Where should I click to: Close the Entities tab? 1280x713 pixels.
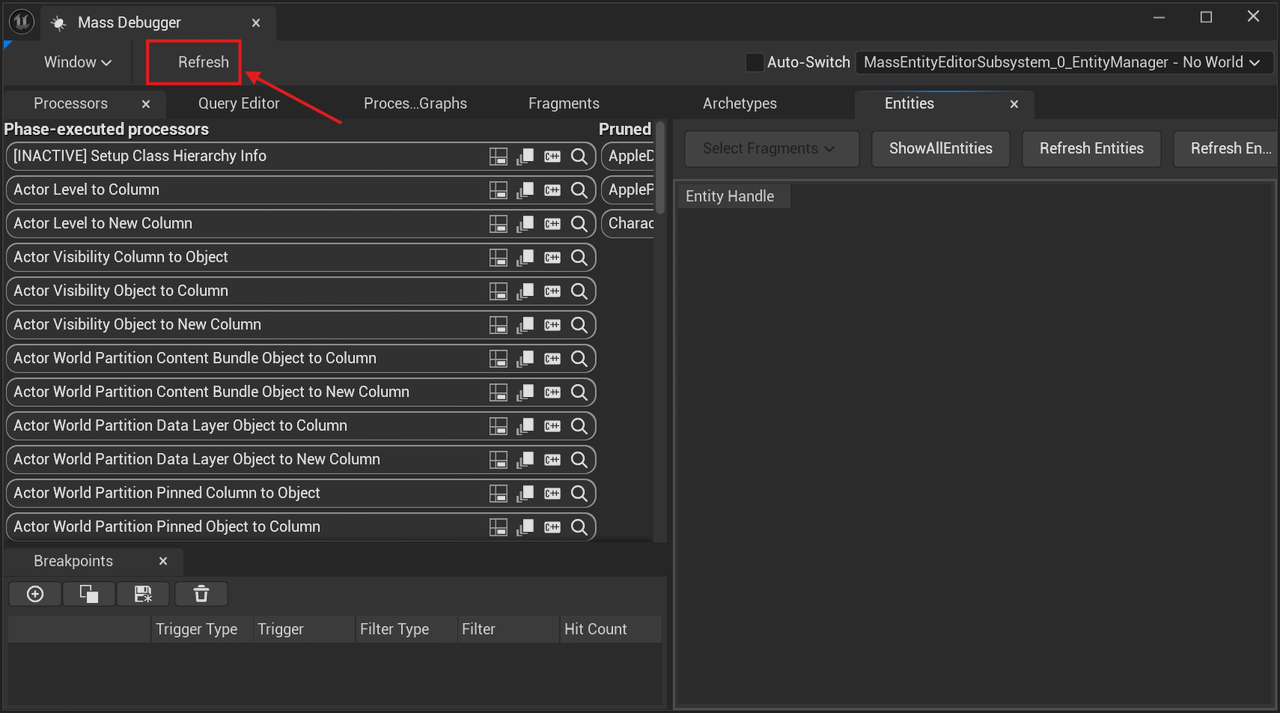pyautogui.click(x=1014, y=104)
